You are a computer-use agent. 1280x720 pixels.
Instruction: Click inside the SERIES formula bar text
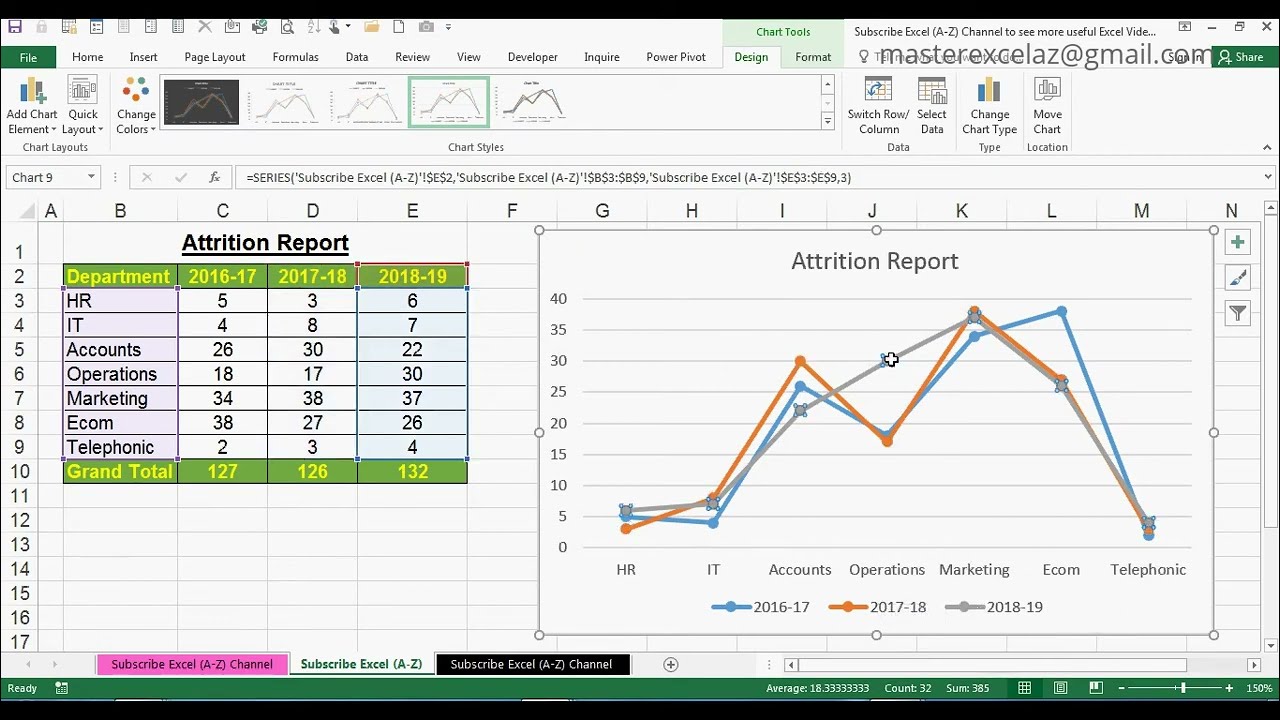(x=549, y=177)
